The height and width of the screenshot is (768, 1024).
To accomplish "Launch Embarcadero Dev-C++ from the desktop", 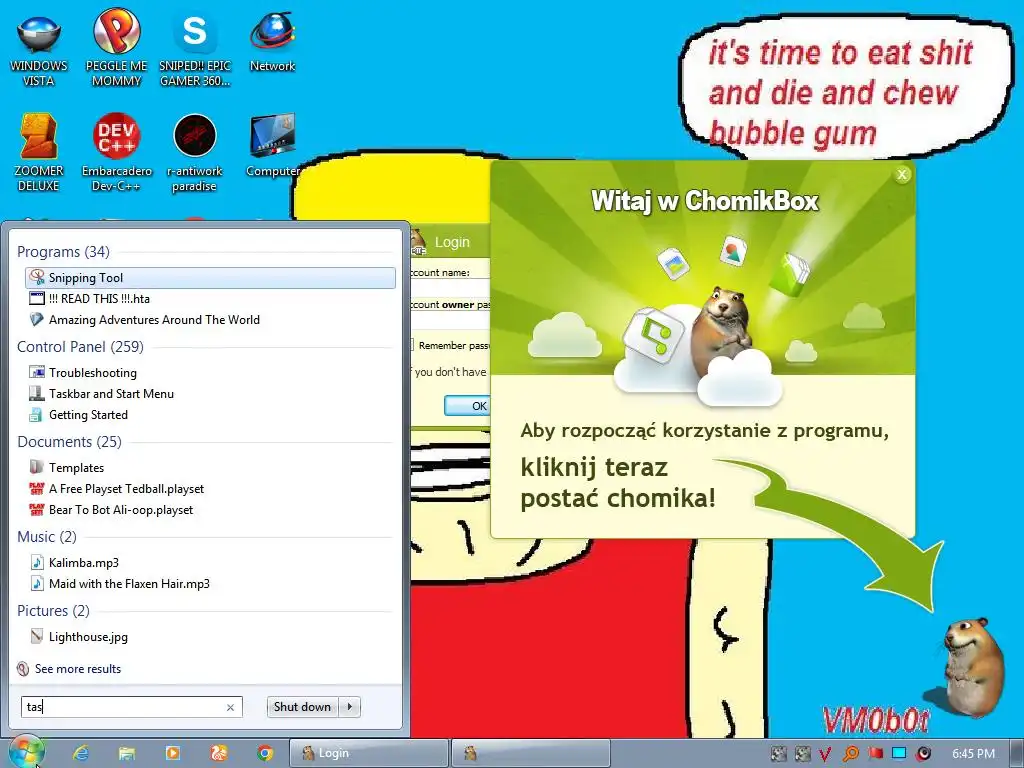I will point(116,153).
